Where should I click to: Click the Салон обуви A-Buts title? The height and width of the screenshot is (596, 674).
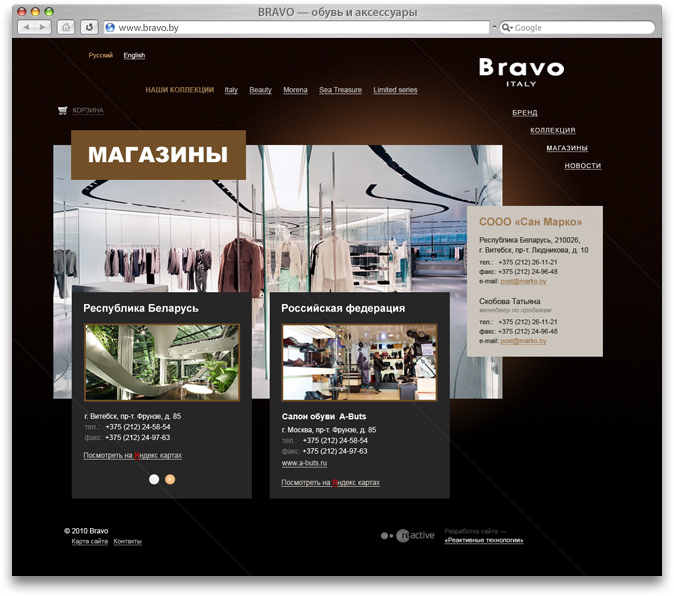[x=324, y=416]
